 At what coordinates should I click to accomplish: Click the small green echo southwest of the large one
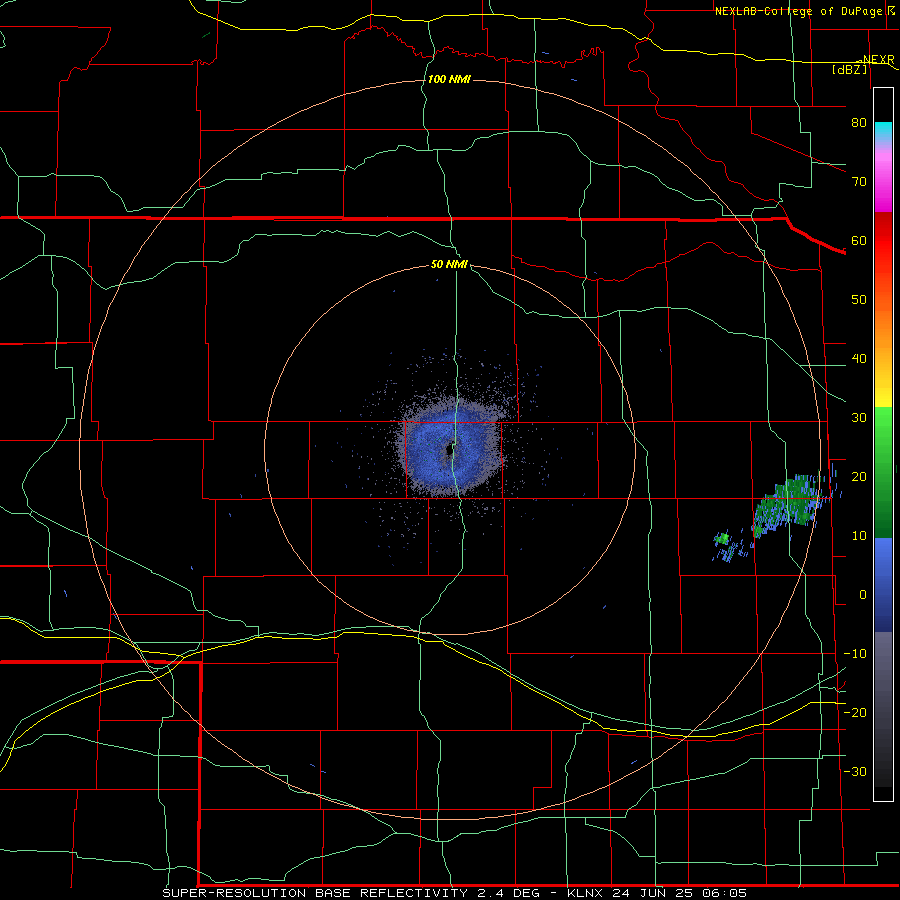click(723, 538)
